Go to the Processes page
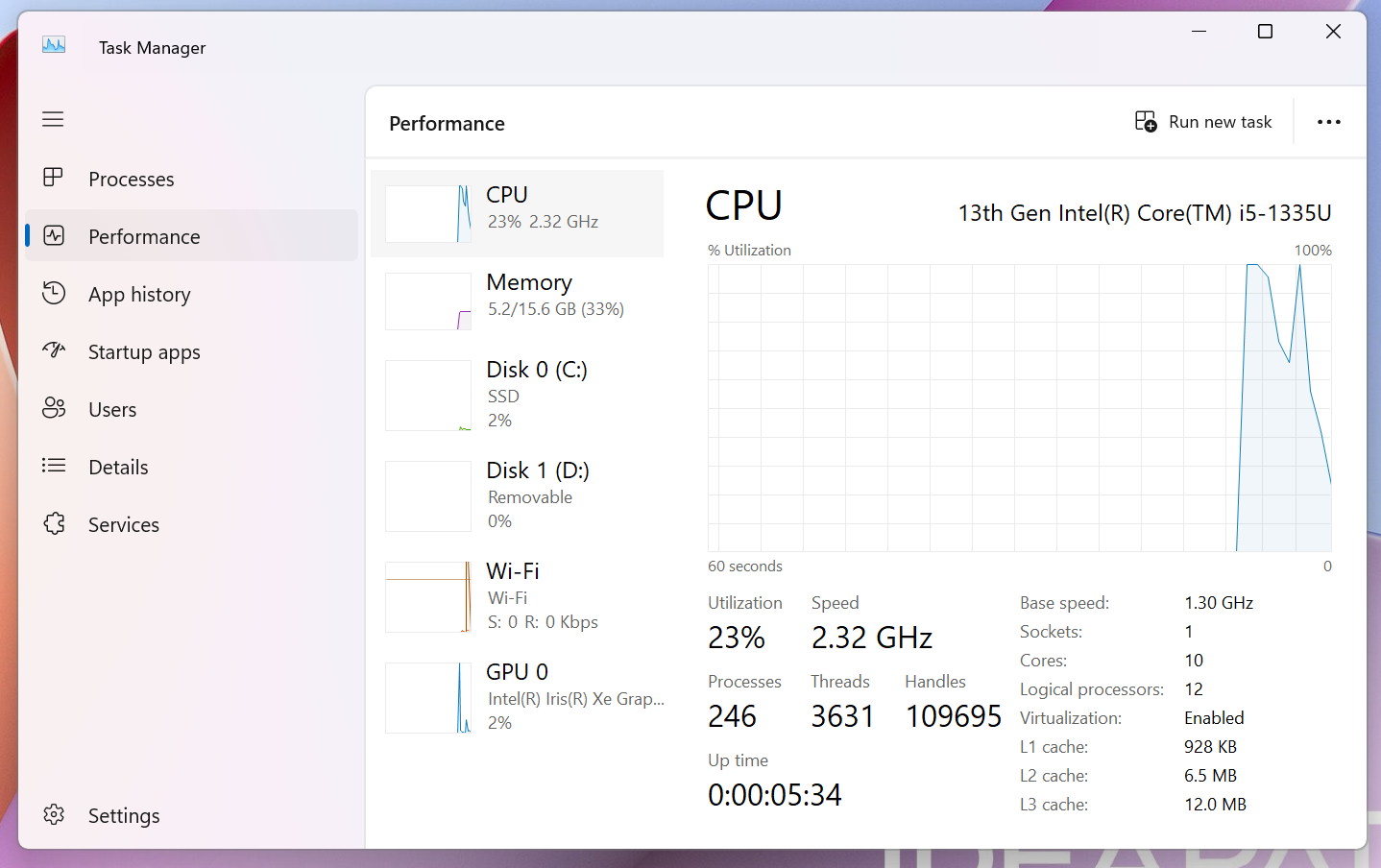Viewport: 1381px width, 868px height. (191, 179)
